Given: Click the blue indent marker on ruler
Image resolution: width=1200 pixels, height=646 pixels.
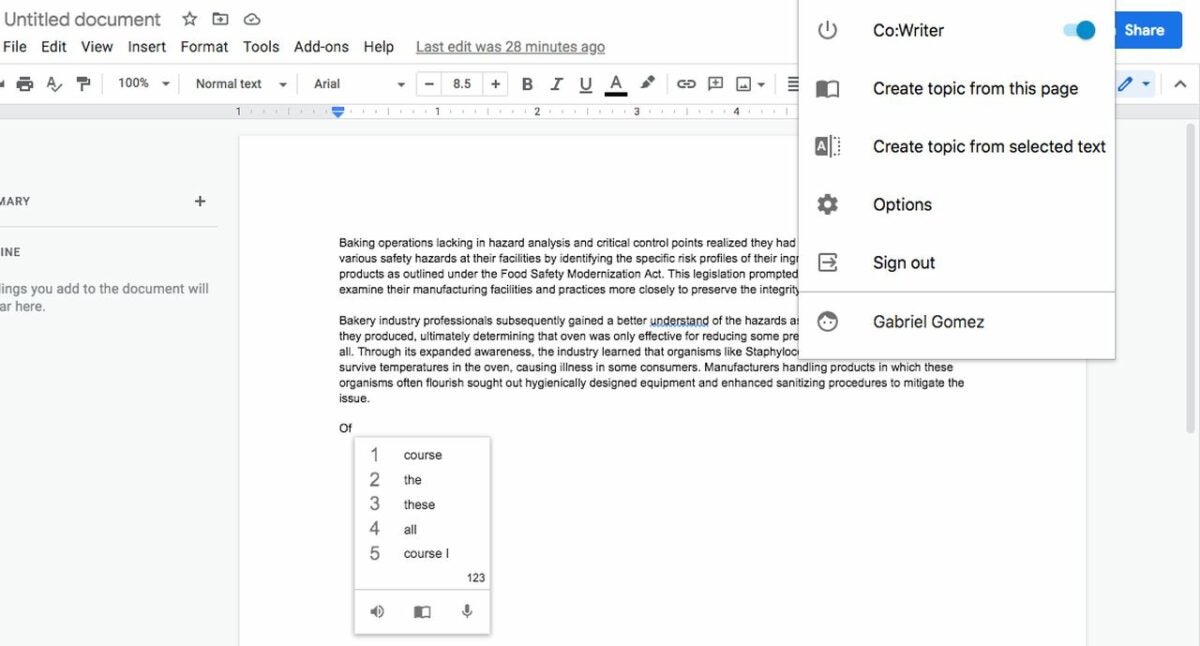Looking at the screenshot, I should [x=338, y=112].
